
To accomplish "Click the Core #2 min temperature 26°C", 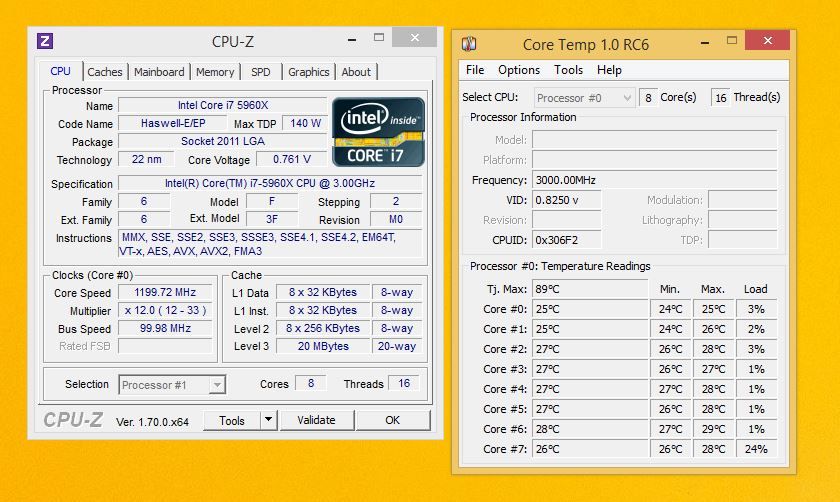I will pos(671,349).
